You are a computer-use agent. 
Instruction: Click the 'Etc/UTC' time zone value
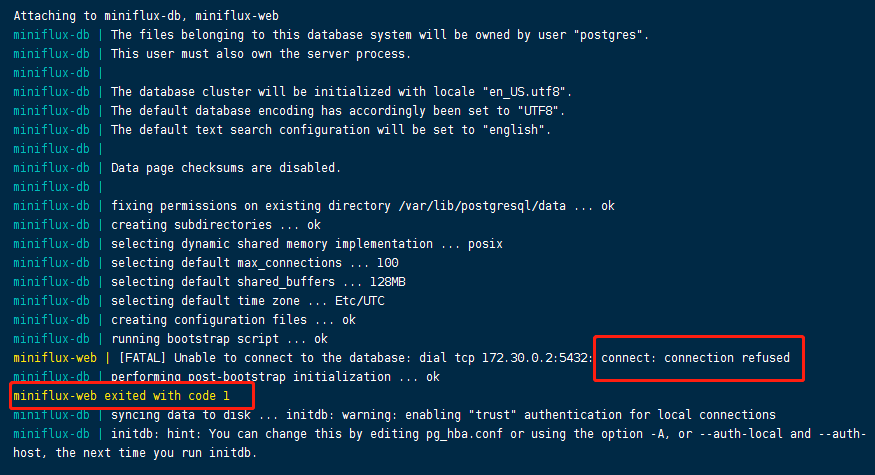(x=359, y=301)
